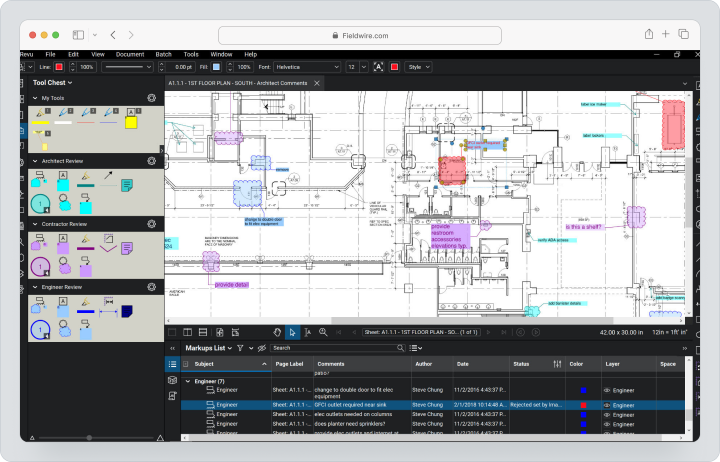
Task: Pick the arrow tool in Architect Review
Action: coord(108,175)
